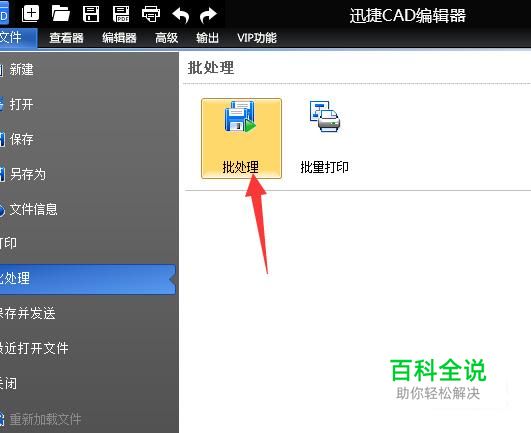The height and width of the screenshot is (433, 531).
Task: Click the New file icon in the quick toolbar
Action: click(30, 15)
